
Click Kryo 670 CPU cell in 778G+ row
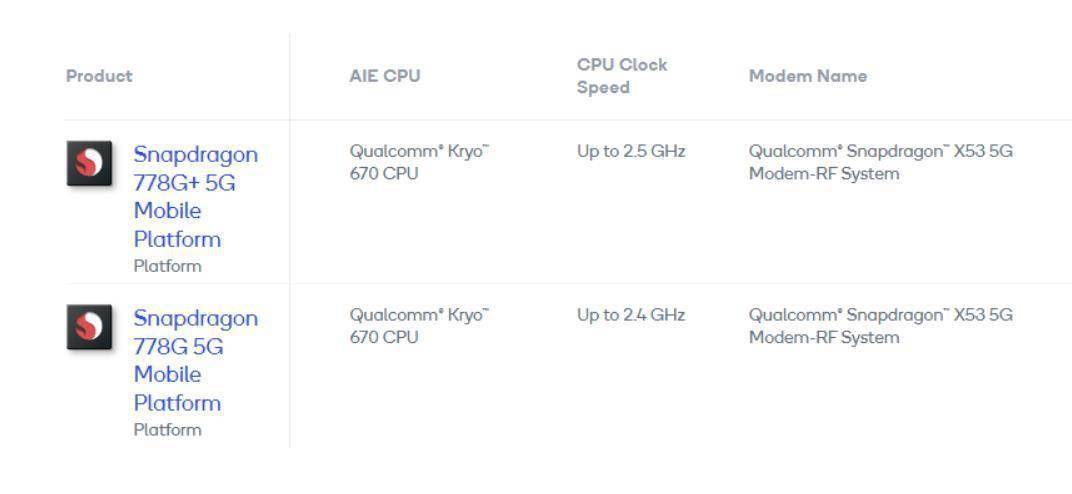click(419, 162)
